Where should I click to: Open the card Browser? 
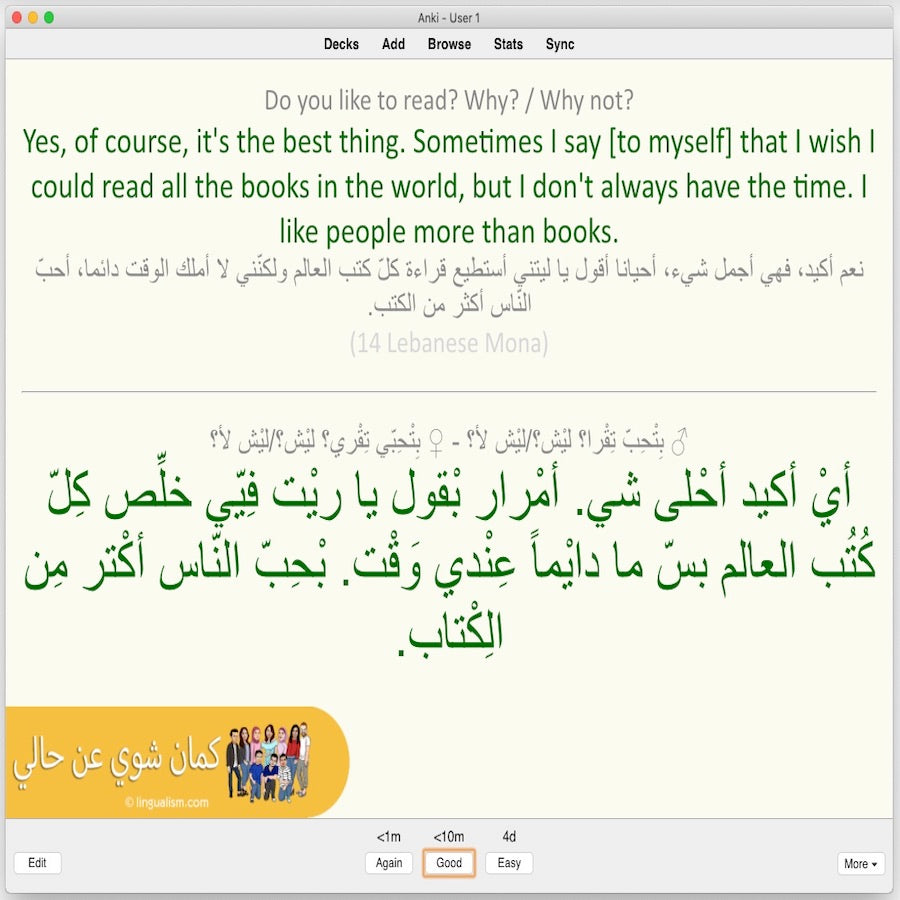click(x=448, y=44)
